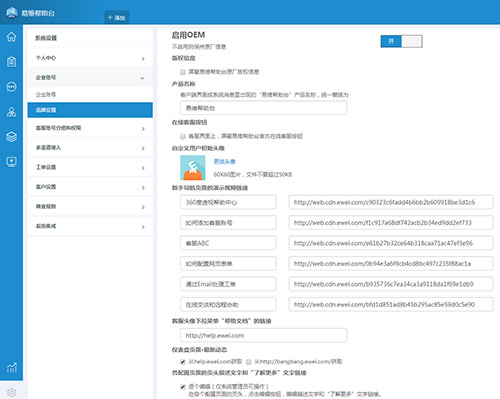Open the 个人中心 menu label
This screenshot has width=500, height=399.
pos(46,58)
